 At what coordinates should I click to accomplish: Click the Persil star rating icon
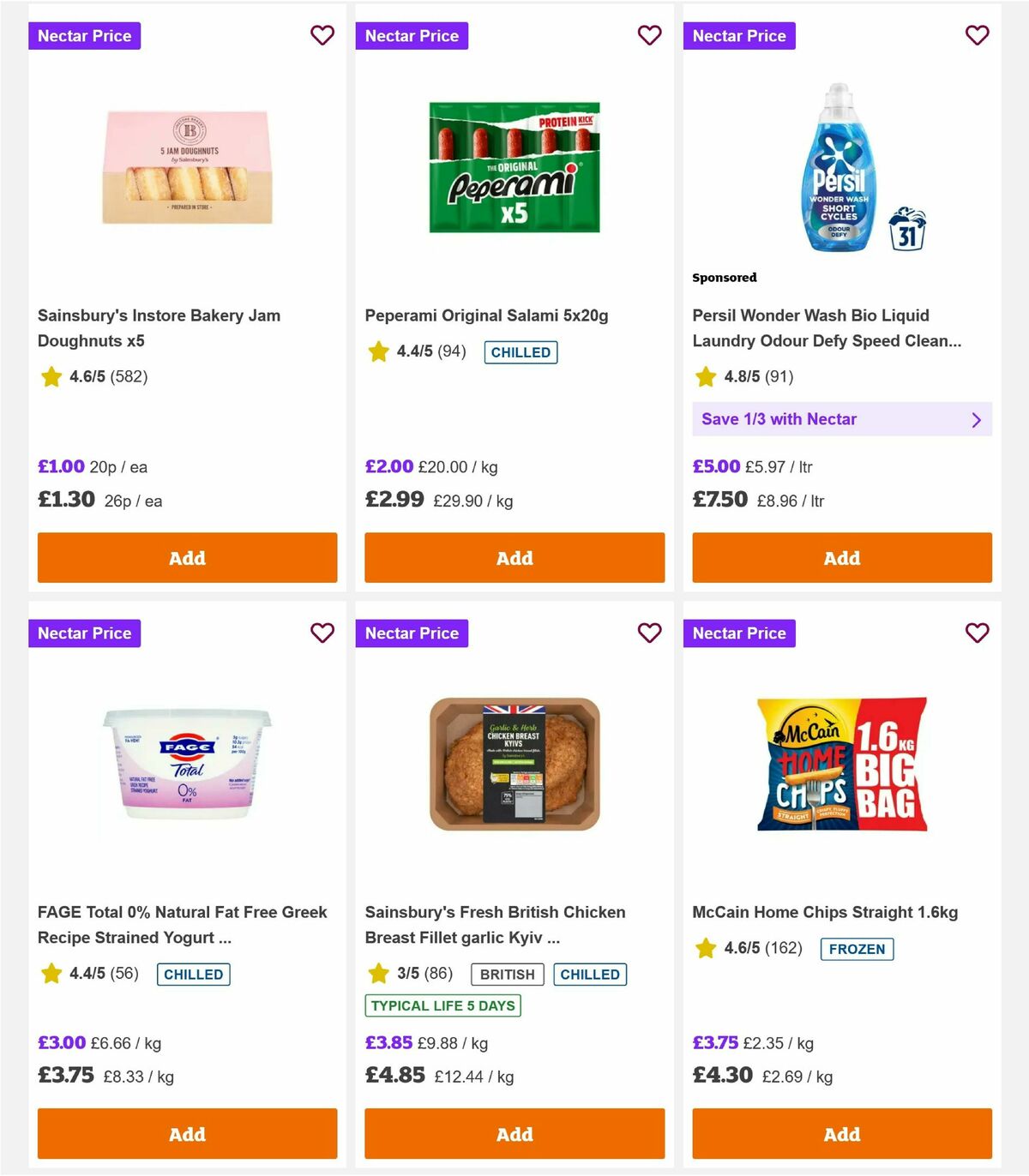point(705,377)
